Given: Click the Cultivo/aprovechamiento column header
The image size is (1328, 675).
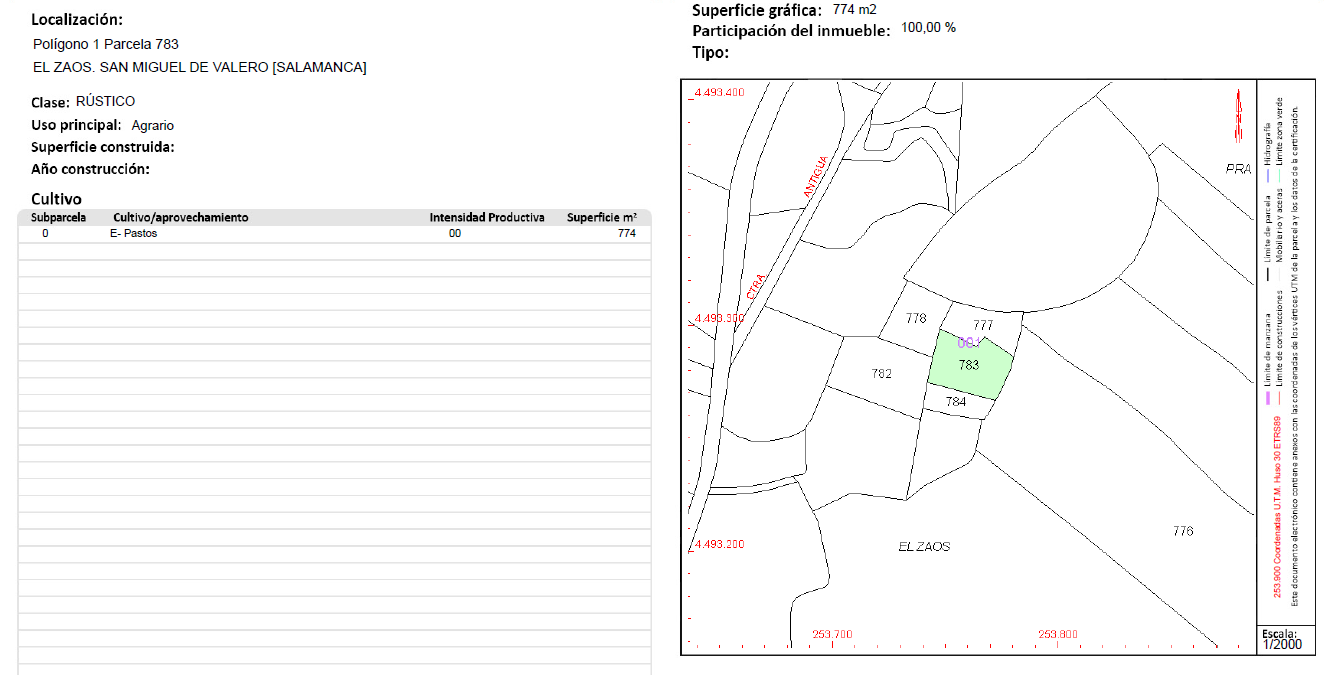Looking at the screenshot, I should pos(180,217).
